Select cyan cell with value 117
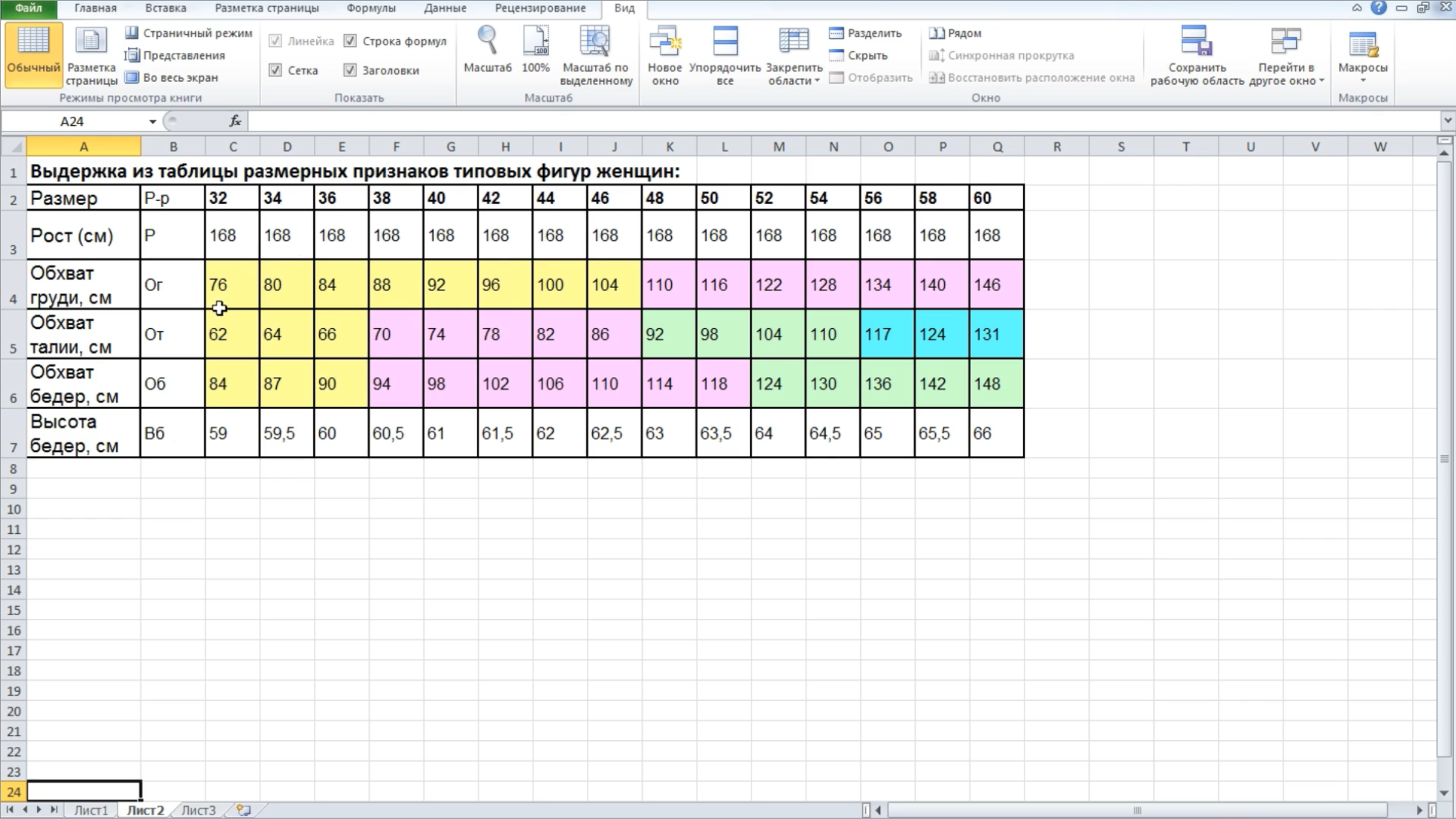The width and height of the screenshot is (1456, 819). 888,334
